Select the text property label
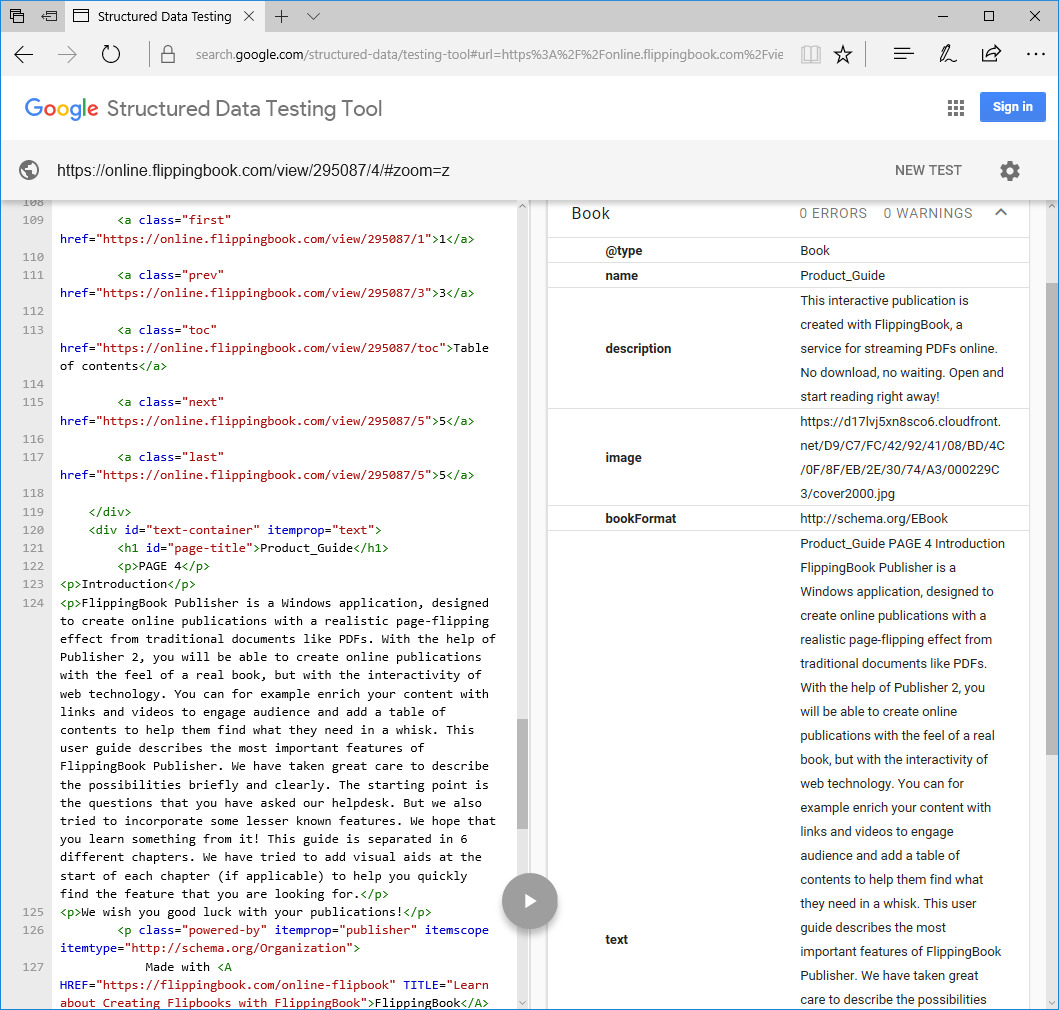This screenshot has height=1010, width=1059. pyautogui.click(x=617, y=939)
